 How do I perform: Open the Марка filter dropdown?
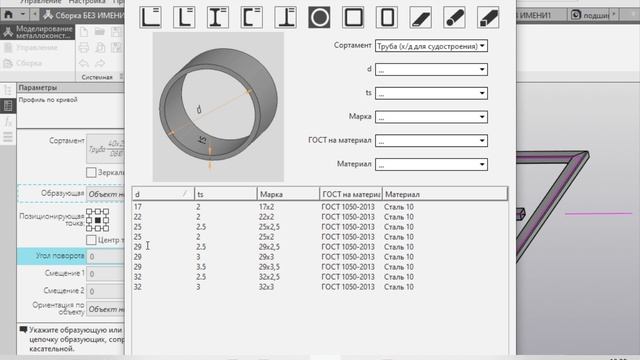click(x=431, y=117)
